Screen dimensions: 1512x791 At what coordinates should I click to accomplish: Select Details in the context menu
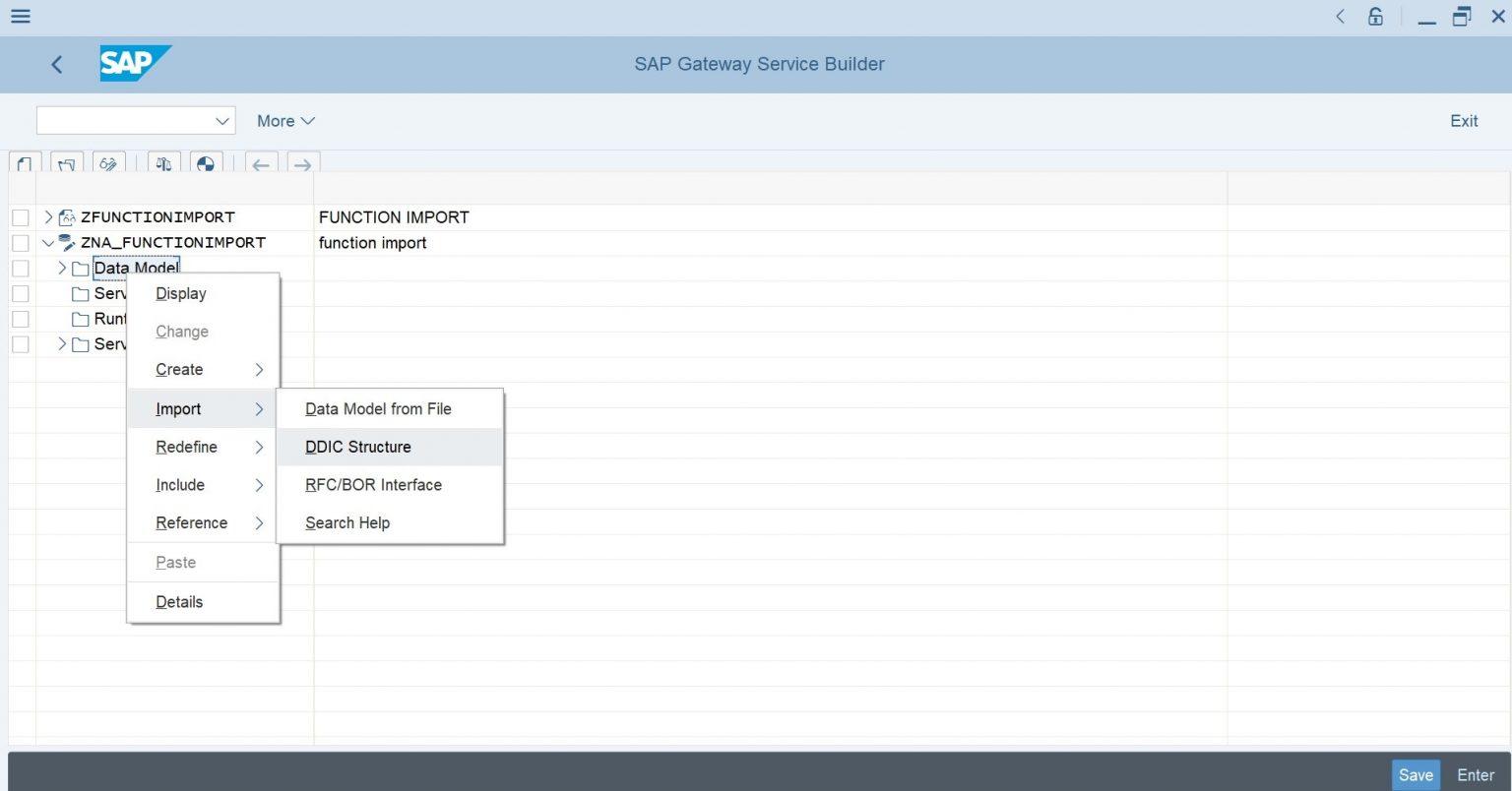pos(179,601)
